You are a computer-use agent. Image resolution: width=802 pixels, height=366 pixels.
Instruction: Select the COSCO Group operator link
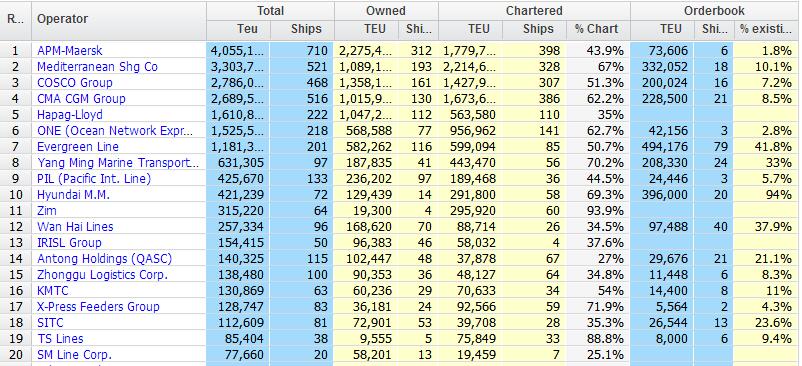pyautogui.click(x=75, y=82)
